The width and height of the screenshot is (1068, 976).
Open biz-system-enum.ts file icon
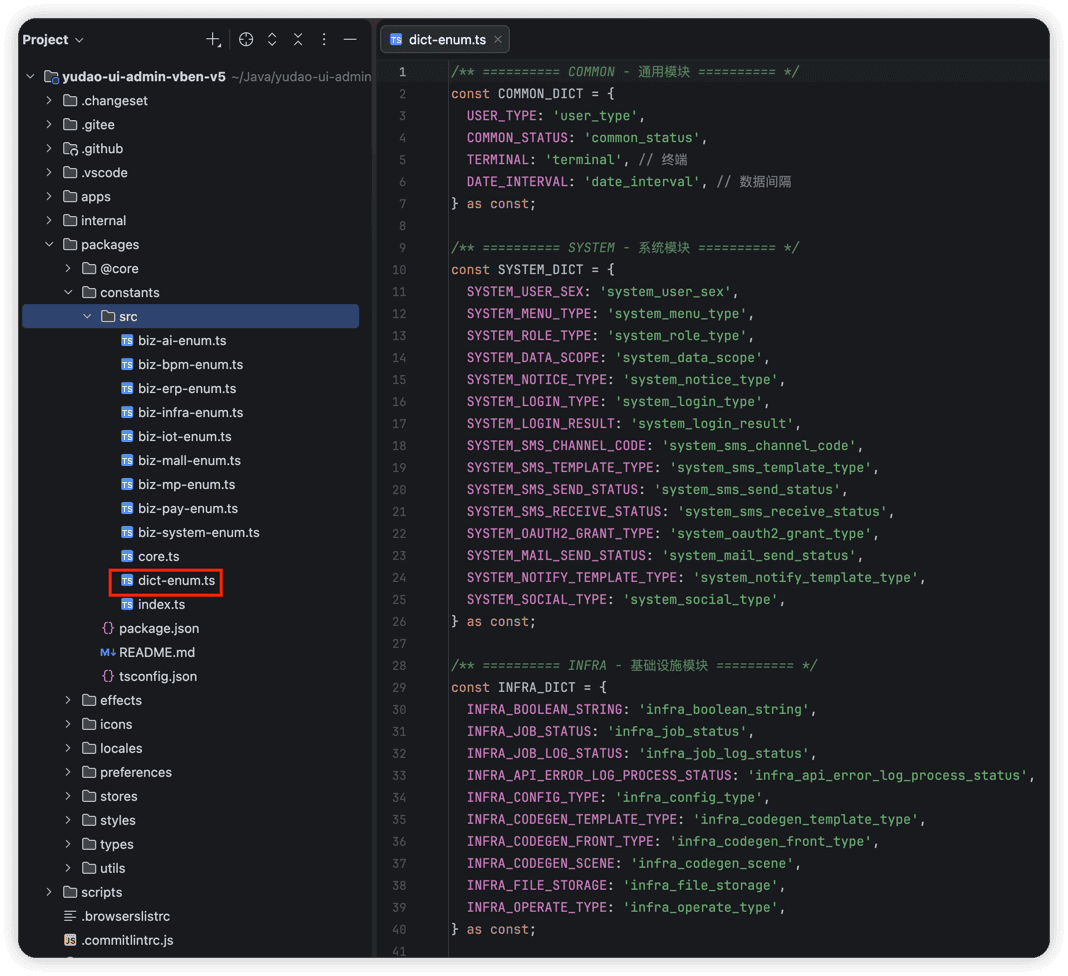127,533
